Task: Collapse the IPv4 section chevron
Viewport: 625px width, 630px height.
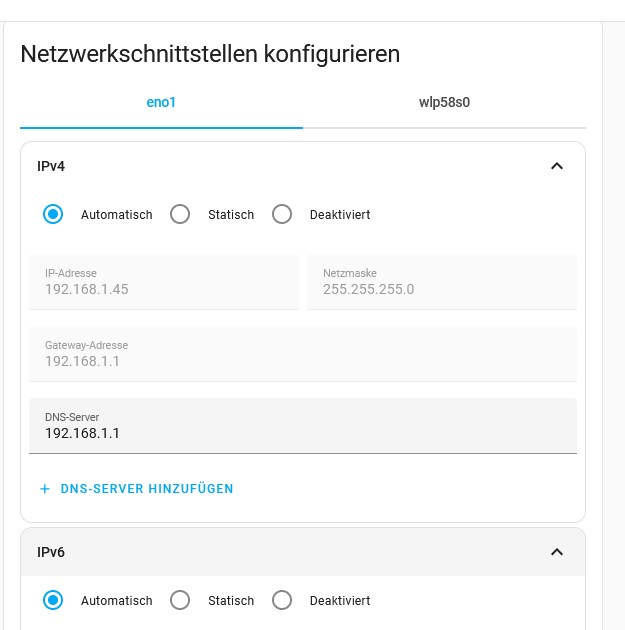Action: coord(557,166)
